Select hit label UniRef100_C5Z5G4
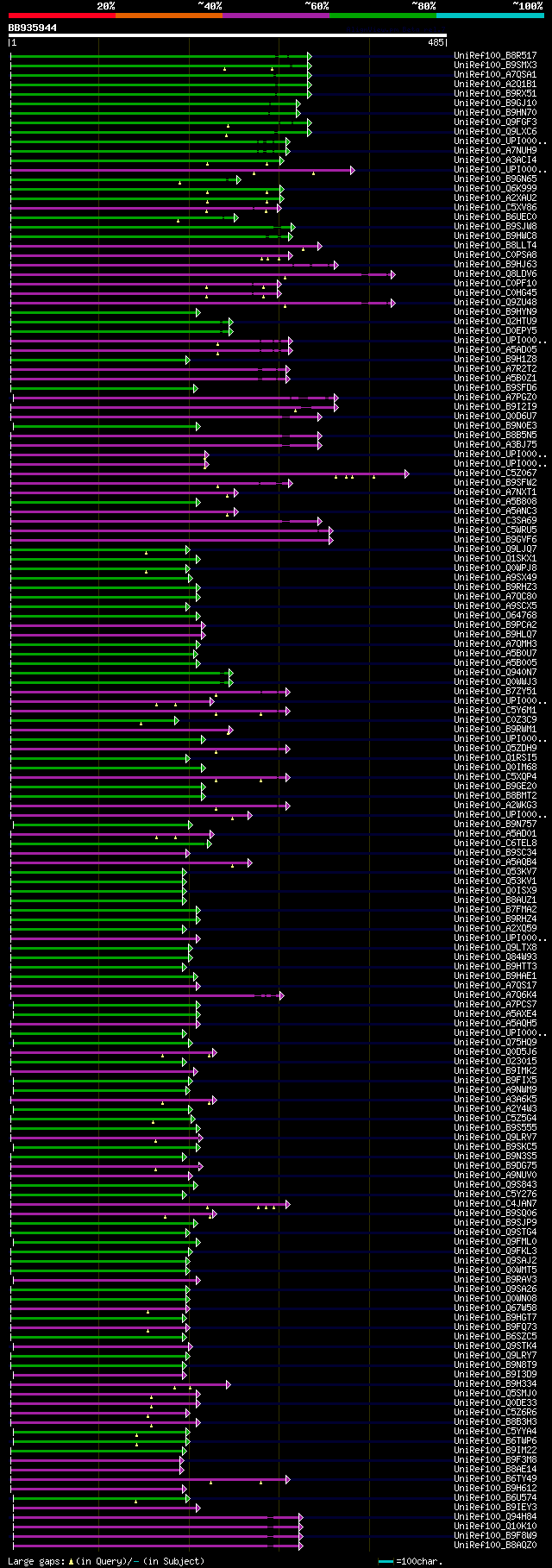Viewport: 552px width, 1568px height. [495, 1119]
